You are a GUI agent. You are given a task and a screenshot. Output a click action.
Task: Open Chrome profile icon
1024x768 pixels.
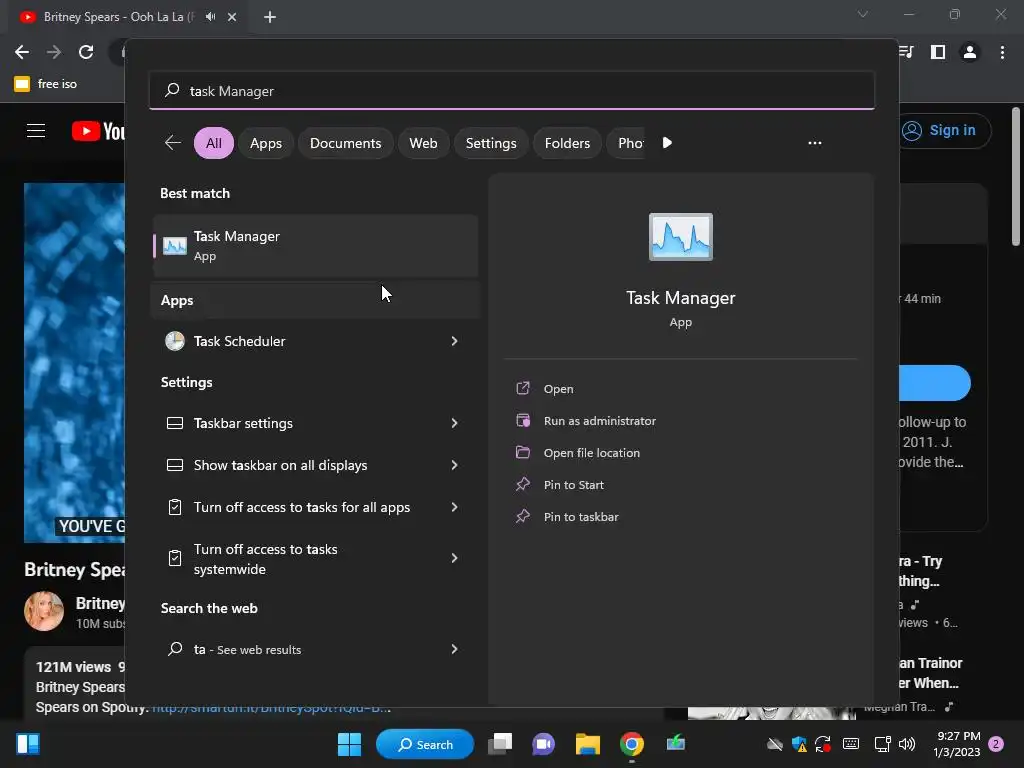click(970, 52)
